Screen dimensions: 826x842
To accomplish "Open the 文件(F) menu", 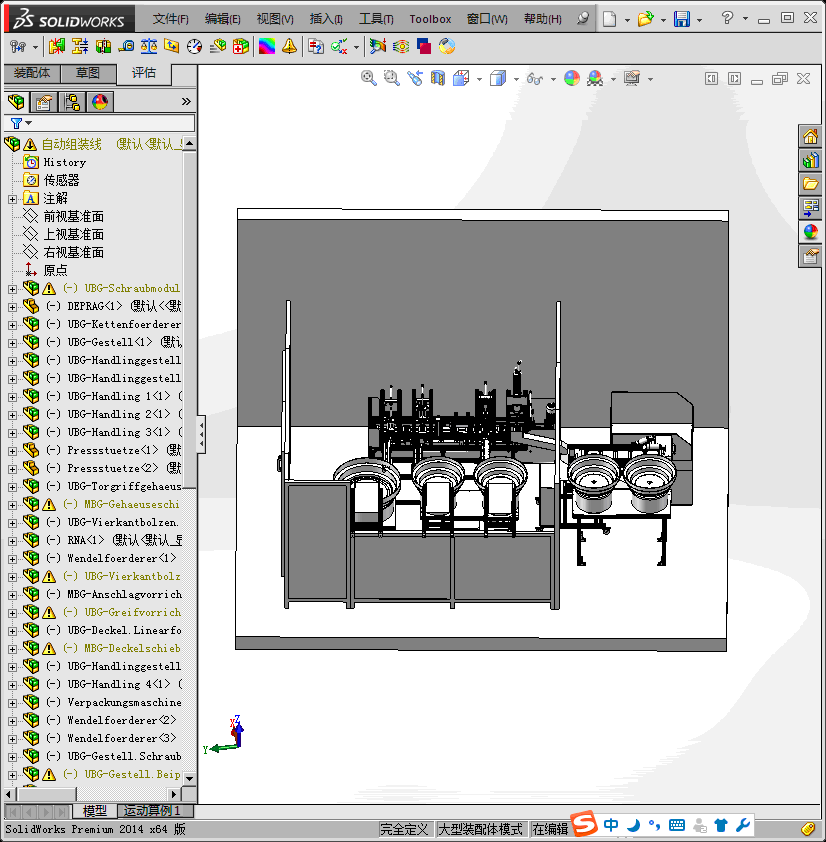I will pyautogui.click(x=170, y=19).
